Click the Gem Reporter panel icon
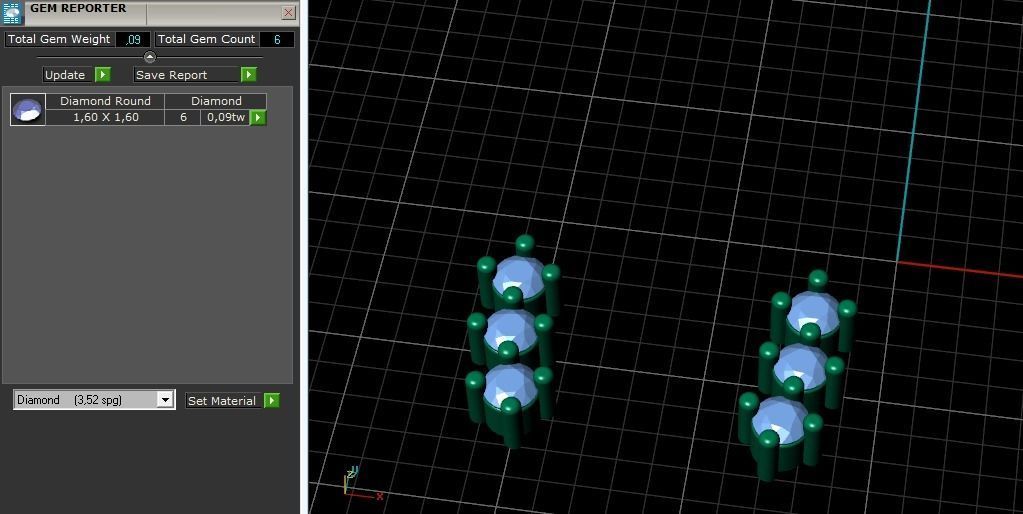Viewport: 1023px width, 514px height. point(12,13)
